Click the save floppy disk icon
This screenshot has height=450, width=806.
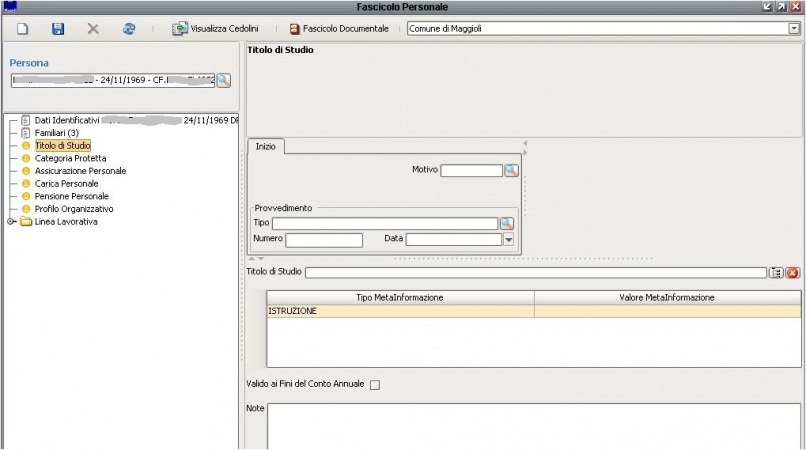click(x=58, y=29)
